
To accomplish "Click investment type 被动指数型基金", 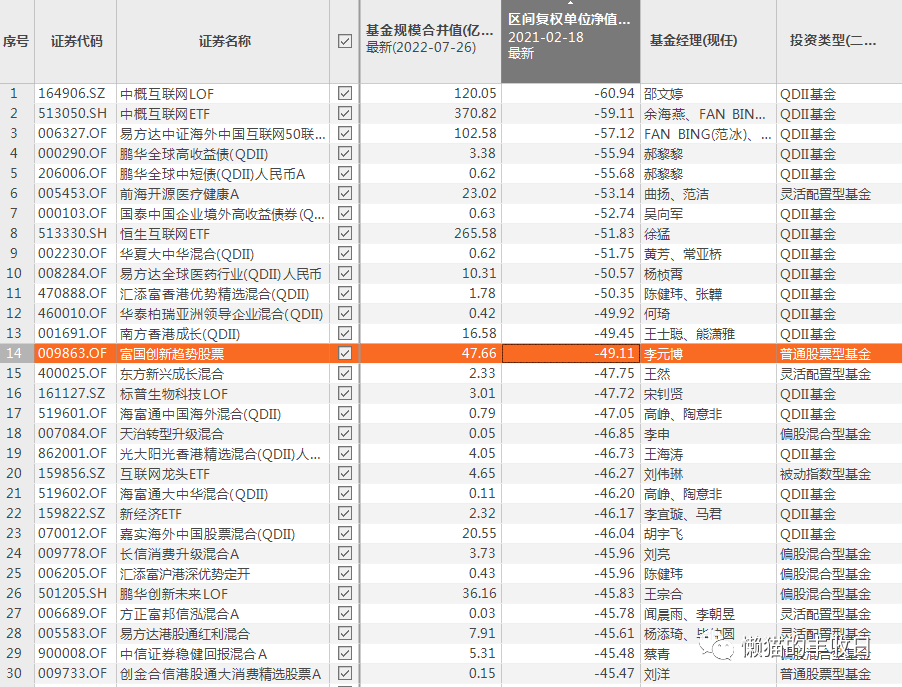I will 825,474.
